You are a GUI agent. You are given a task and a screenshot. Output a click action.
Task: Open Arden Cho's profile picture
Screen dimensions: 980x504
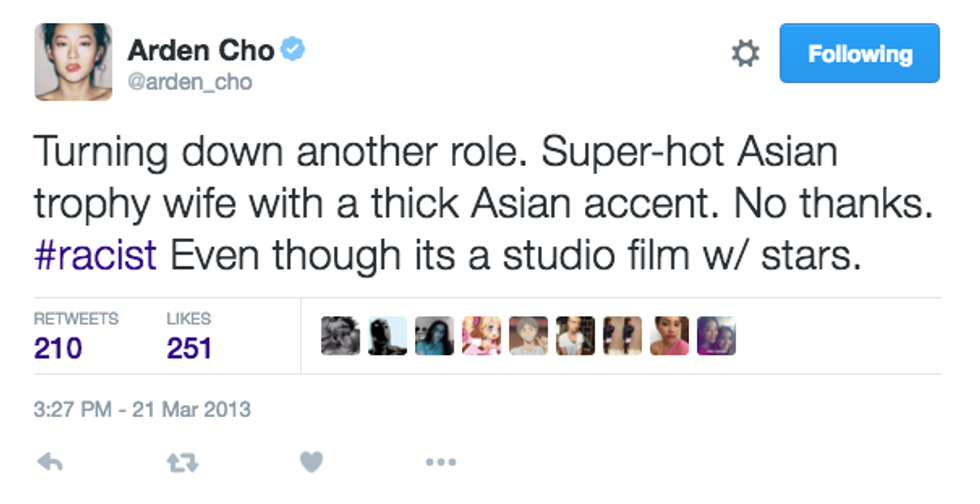click(x=73, y=62)
